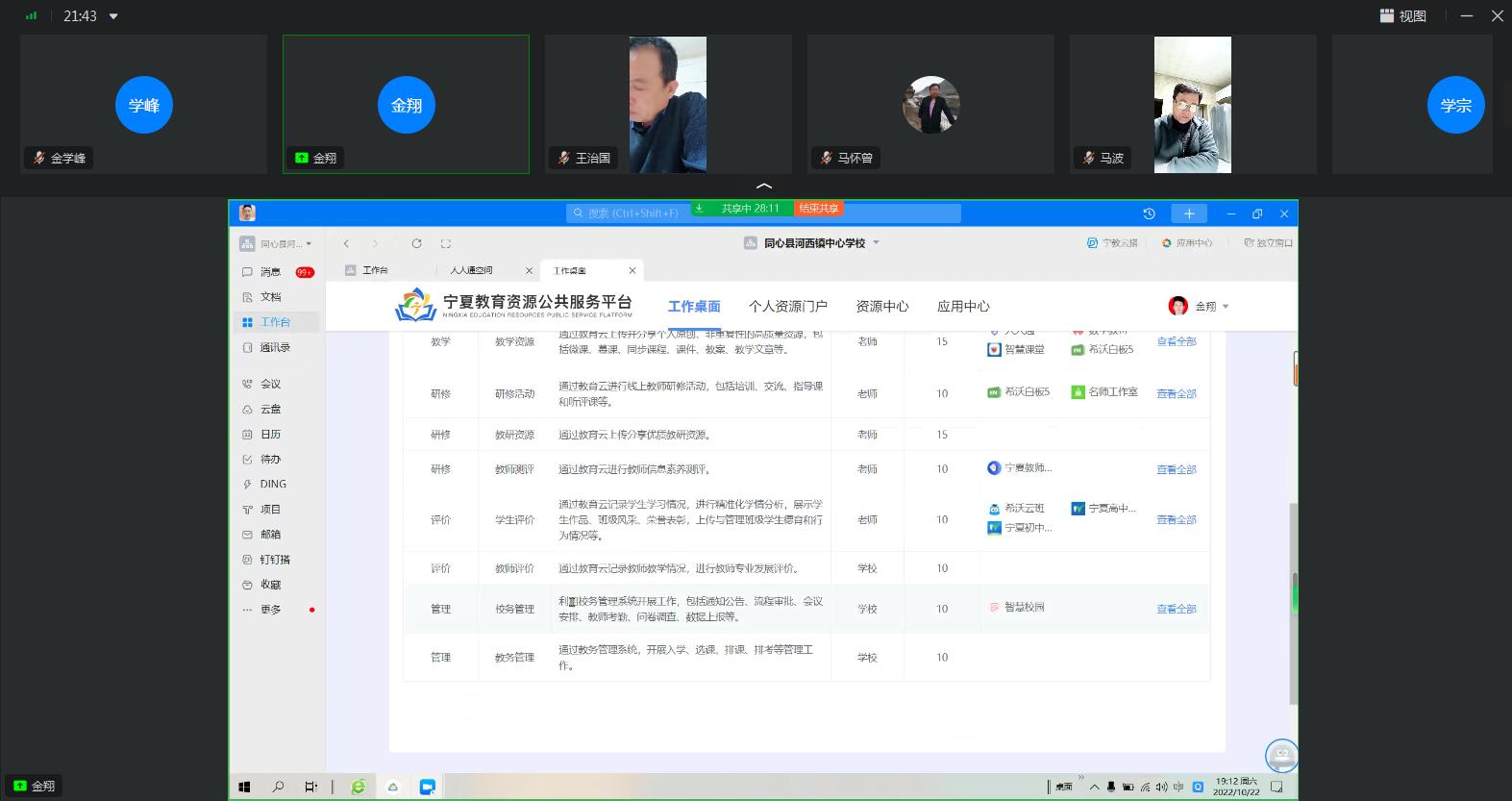This screenshot has width=1512, height=801.
Task: Switch to the 人人通空间 tab
Action: coord(471,270)
